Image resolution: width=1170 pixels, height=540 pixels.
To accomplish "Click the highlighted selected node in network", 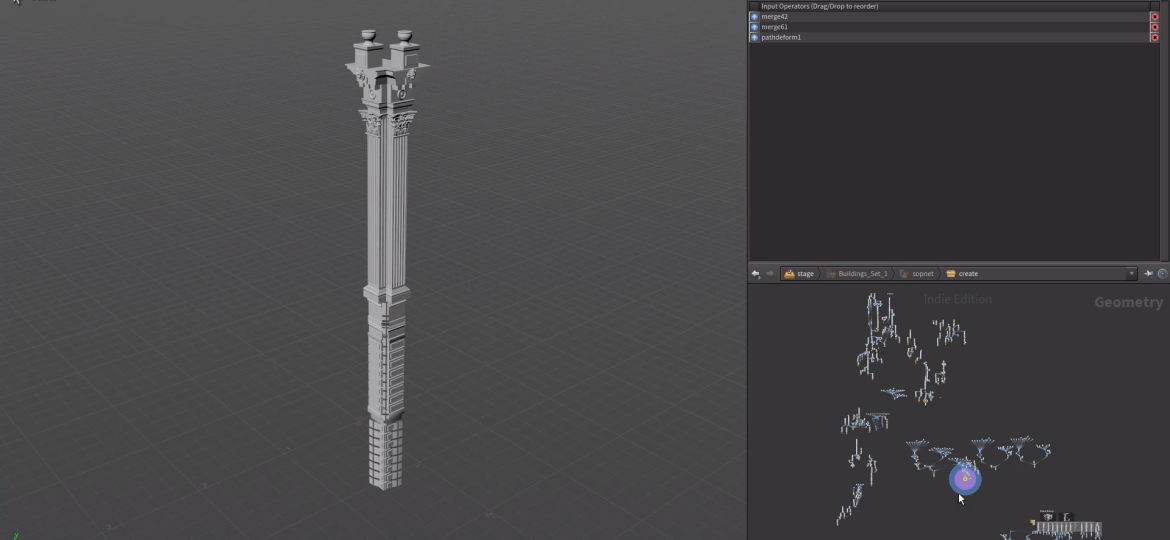I will (x=965, y=479).
